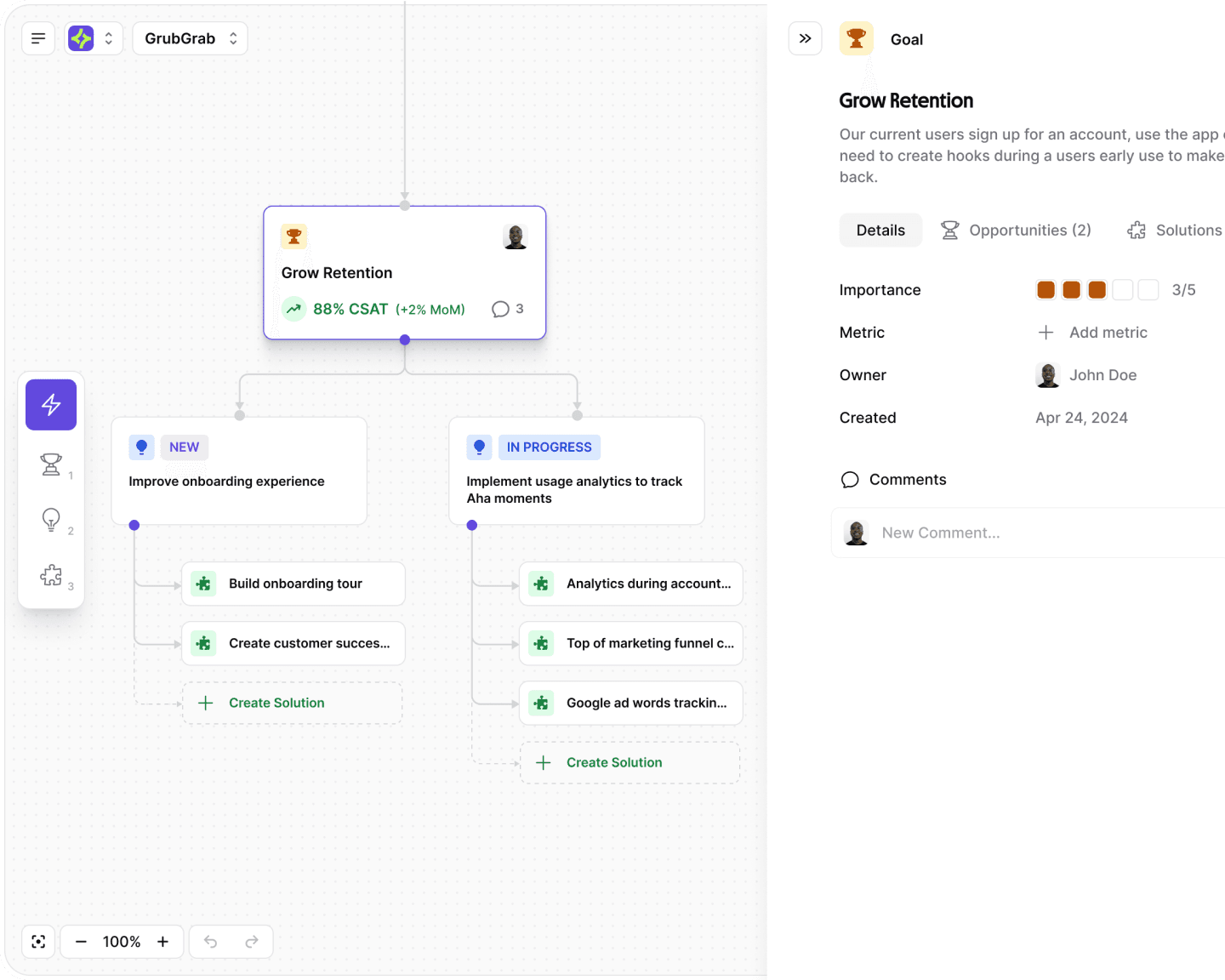Click owner avatar on Grow Retention card
The height and width of the screenshot is (980, 1225).
515,236
